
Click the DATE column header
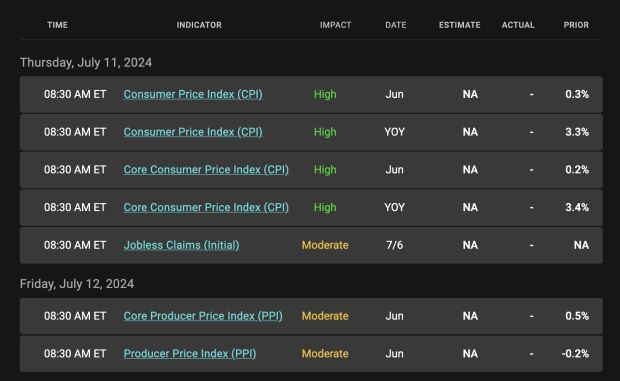click(x=396, y=25)
